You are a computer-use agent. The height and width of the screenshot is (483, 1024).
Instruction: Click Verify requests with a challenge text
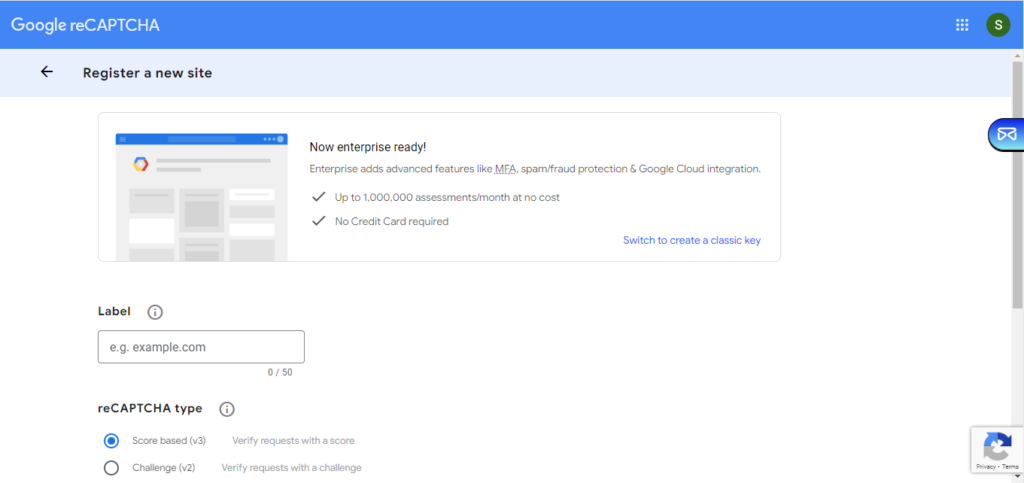(291, 468)
